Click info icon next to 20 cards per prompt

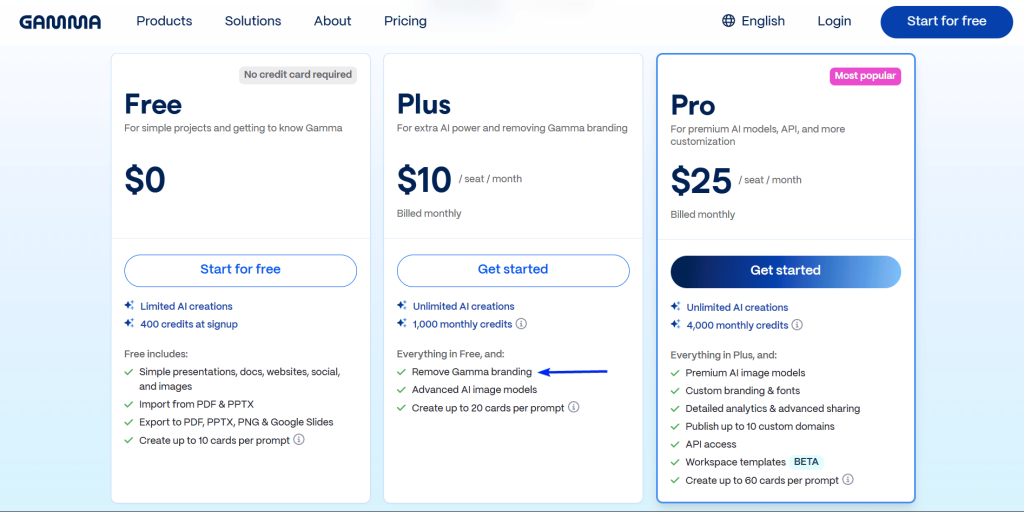click(x=574, y=408)
